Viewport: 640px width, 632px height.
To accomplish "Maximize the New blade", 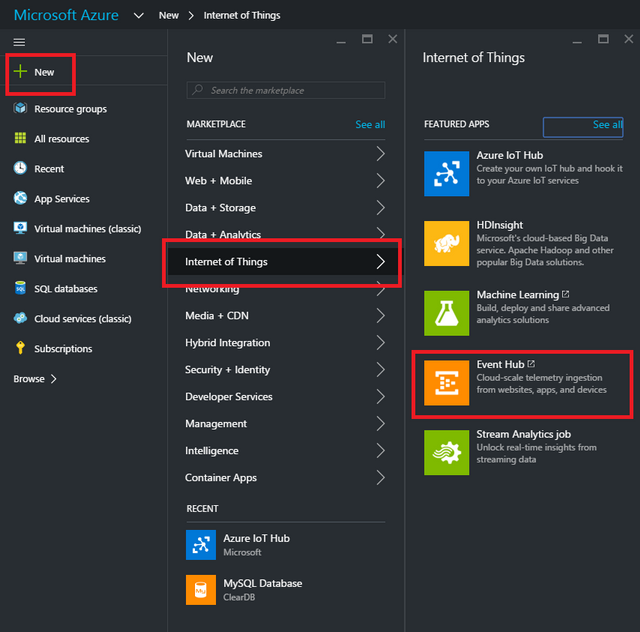I will [367, 39].
